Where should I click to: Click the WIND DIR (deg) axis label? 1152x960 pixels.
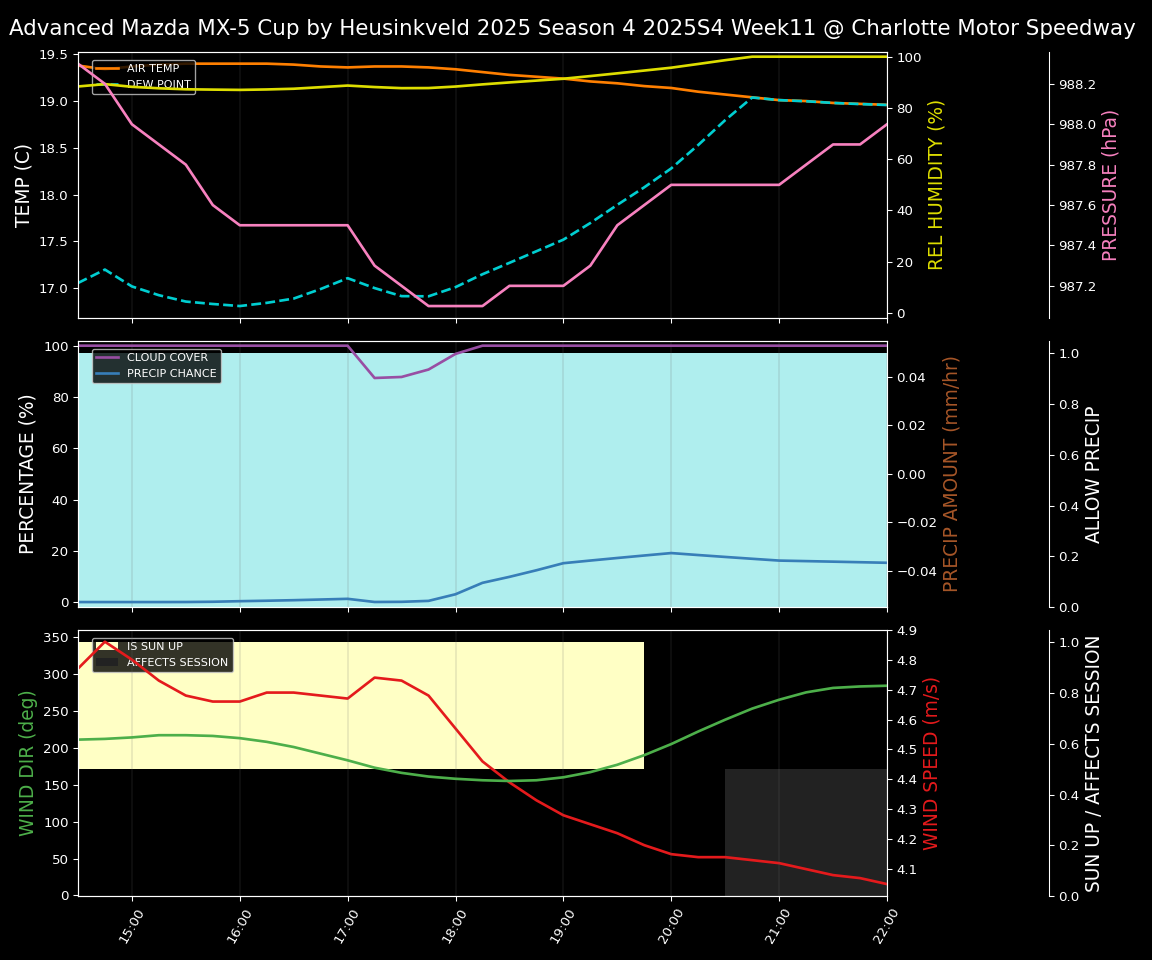28,763
